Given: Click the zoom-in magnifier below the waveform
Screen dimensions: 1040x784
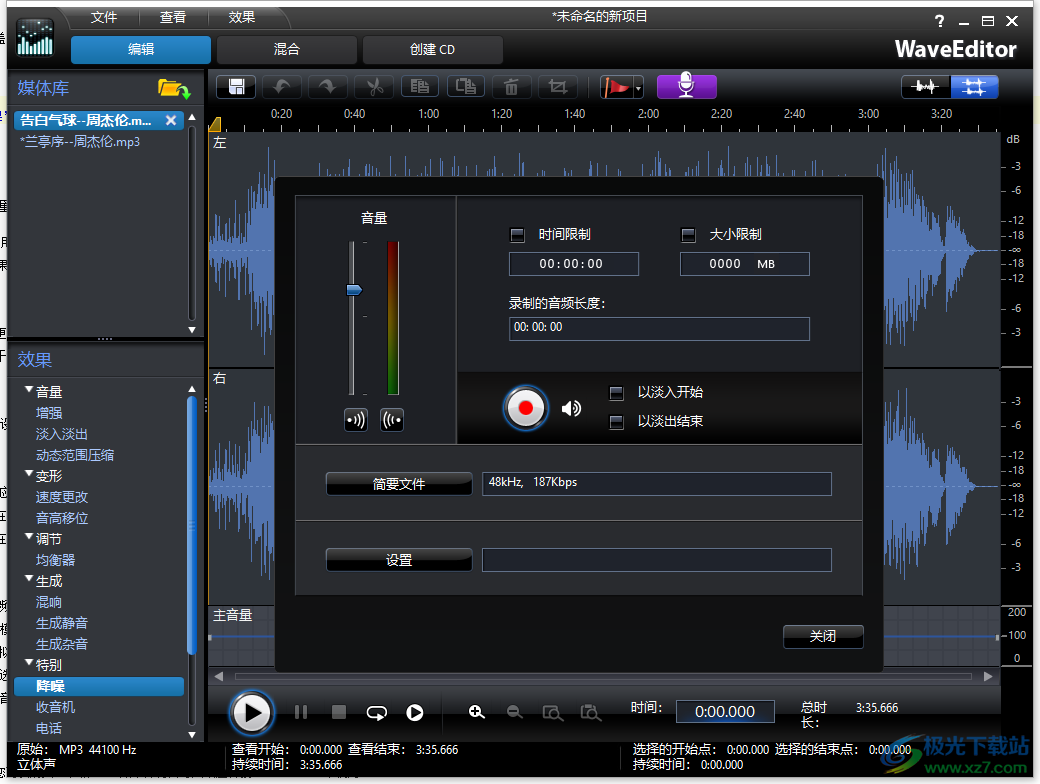Looking at the screenshot, I should tap(477, 712).
